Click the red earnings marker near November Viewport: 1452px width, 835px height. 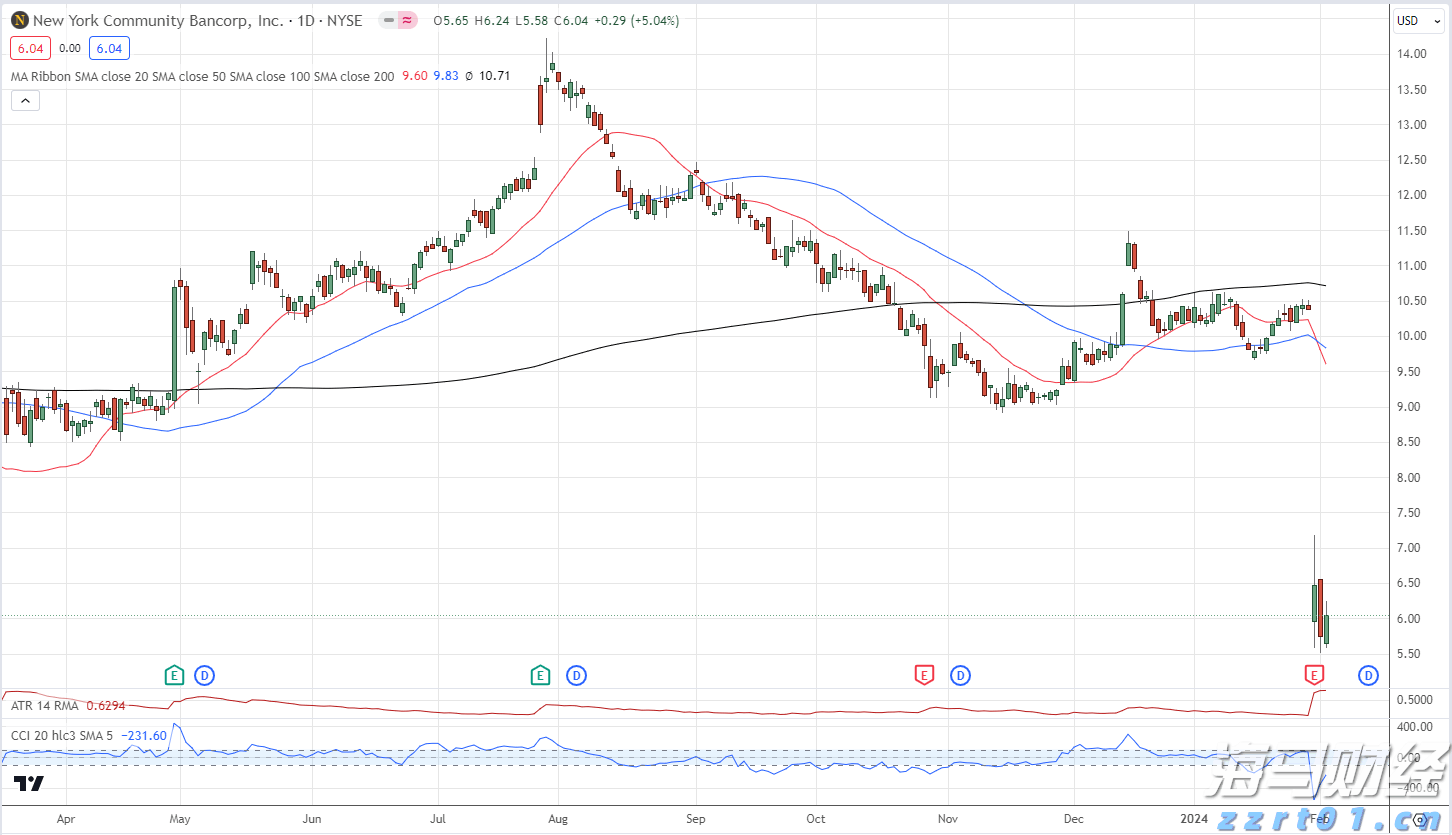point(924,675)
